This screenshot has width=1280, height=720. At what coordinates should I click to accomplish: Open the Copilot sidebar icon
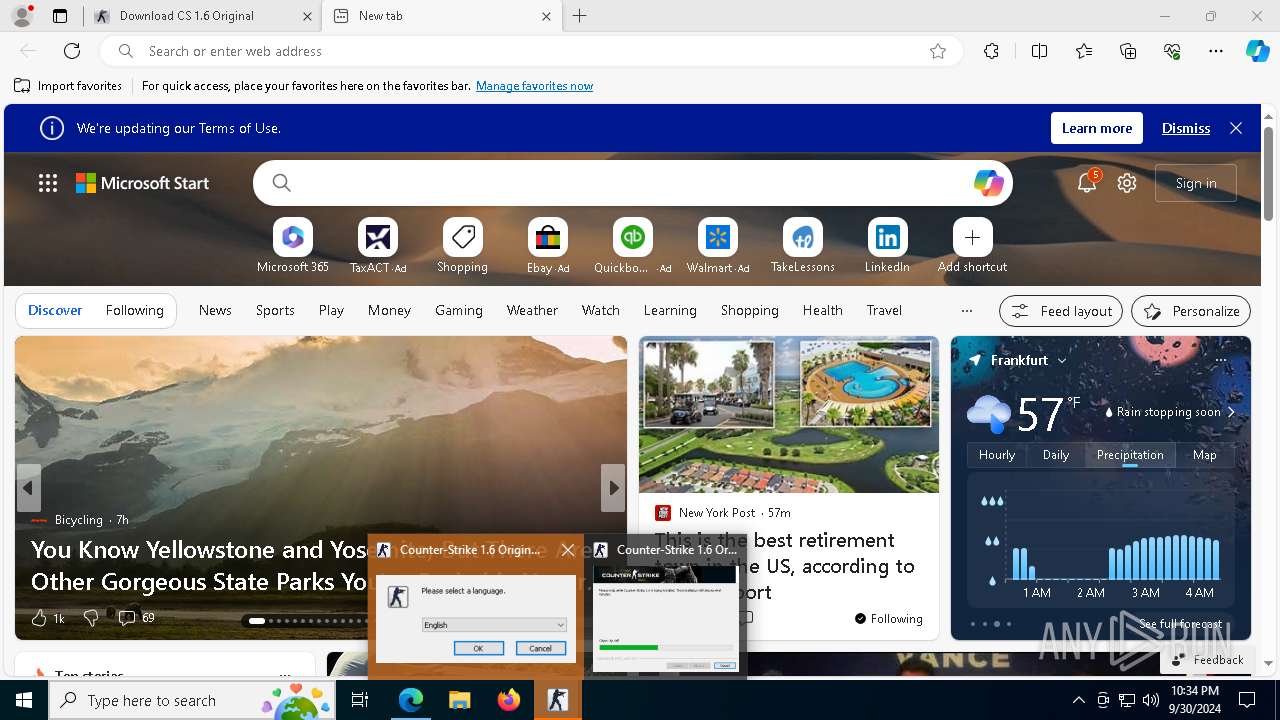(x=1257, y=51)
